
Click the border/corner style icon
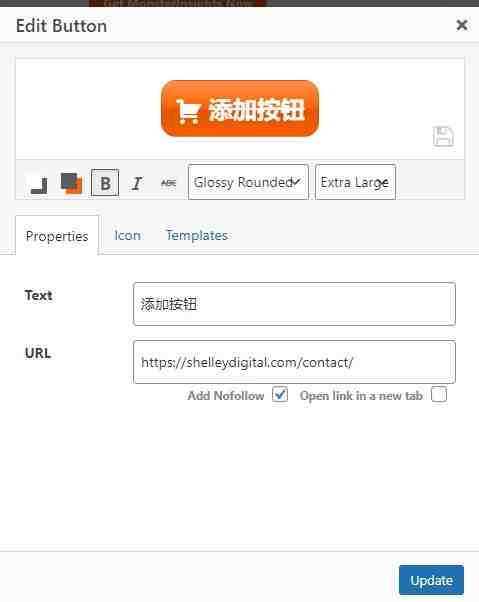(x=39, y=185)
